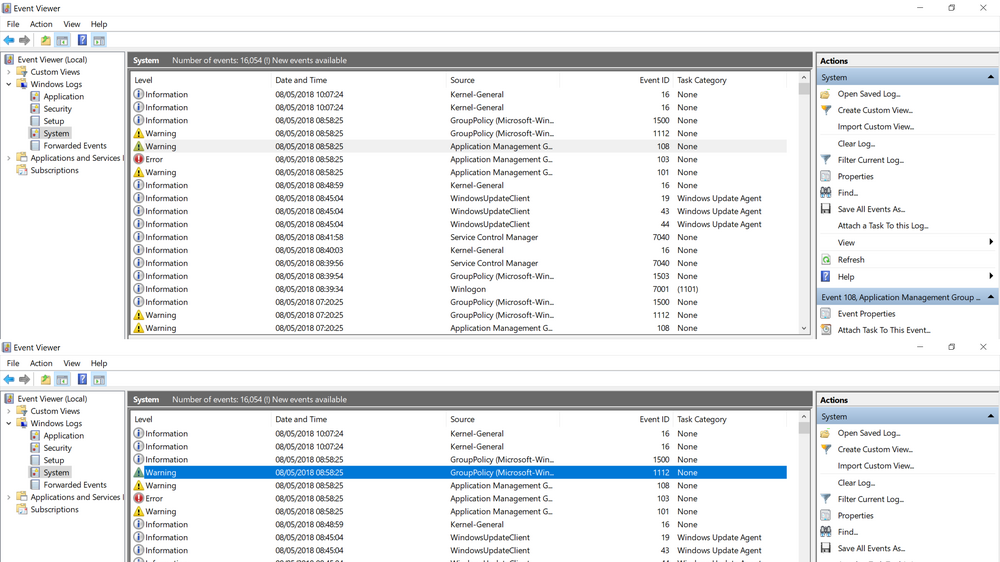
Task: Toggle action pane icon in upper window toolbar
Action: pyautogui.click(x=99, y=40)
